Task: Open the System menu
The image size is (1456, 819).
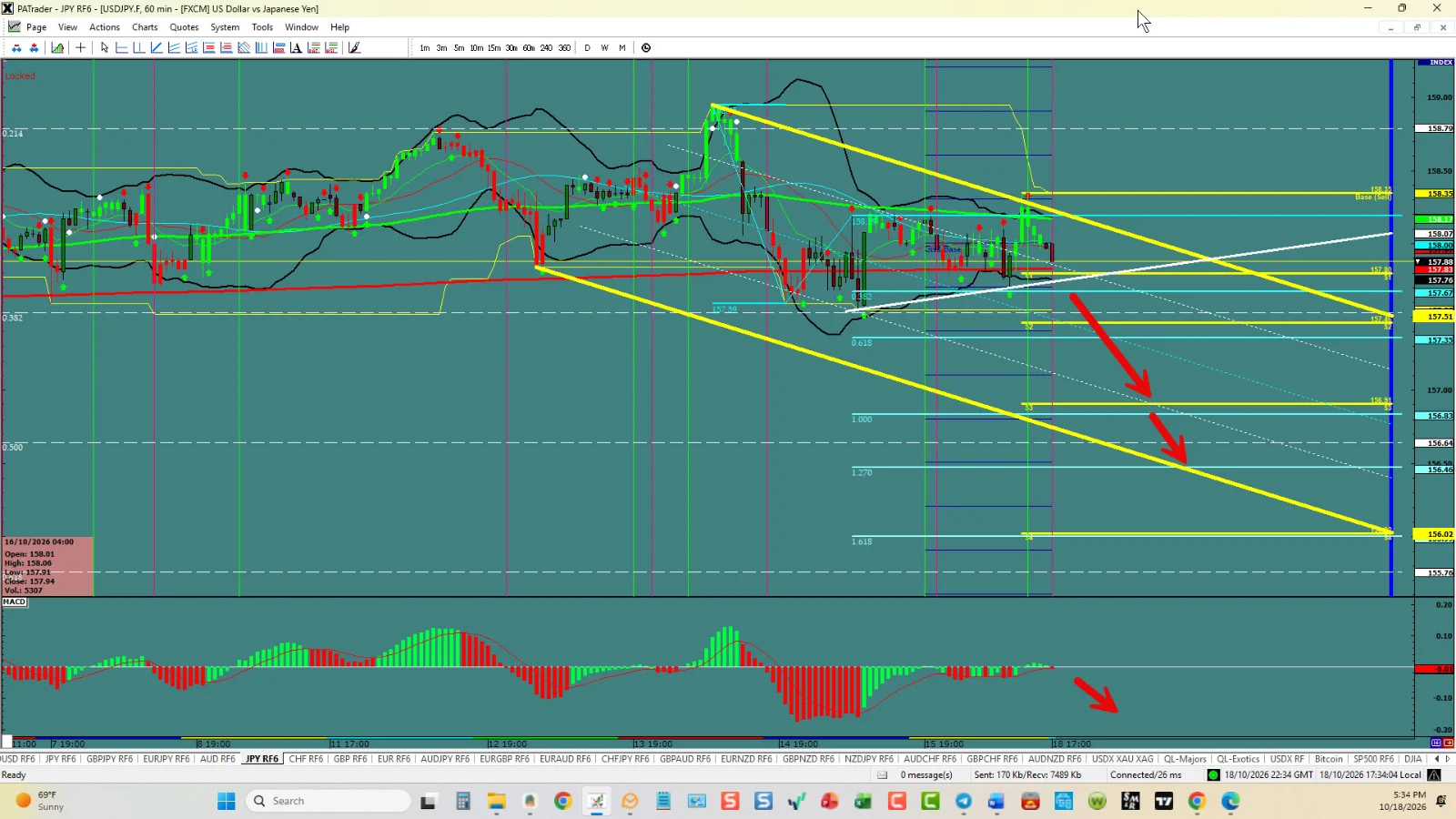Action: point(225,27)
